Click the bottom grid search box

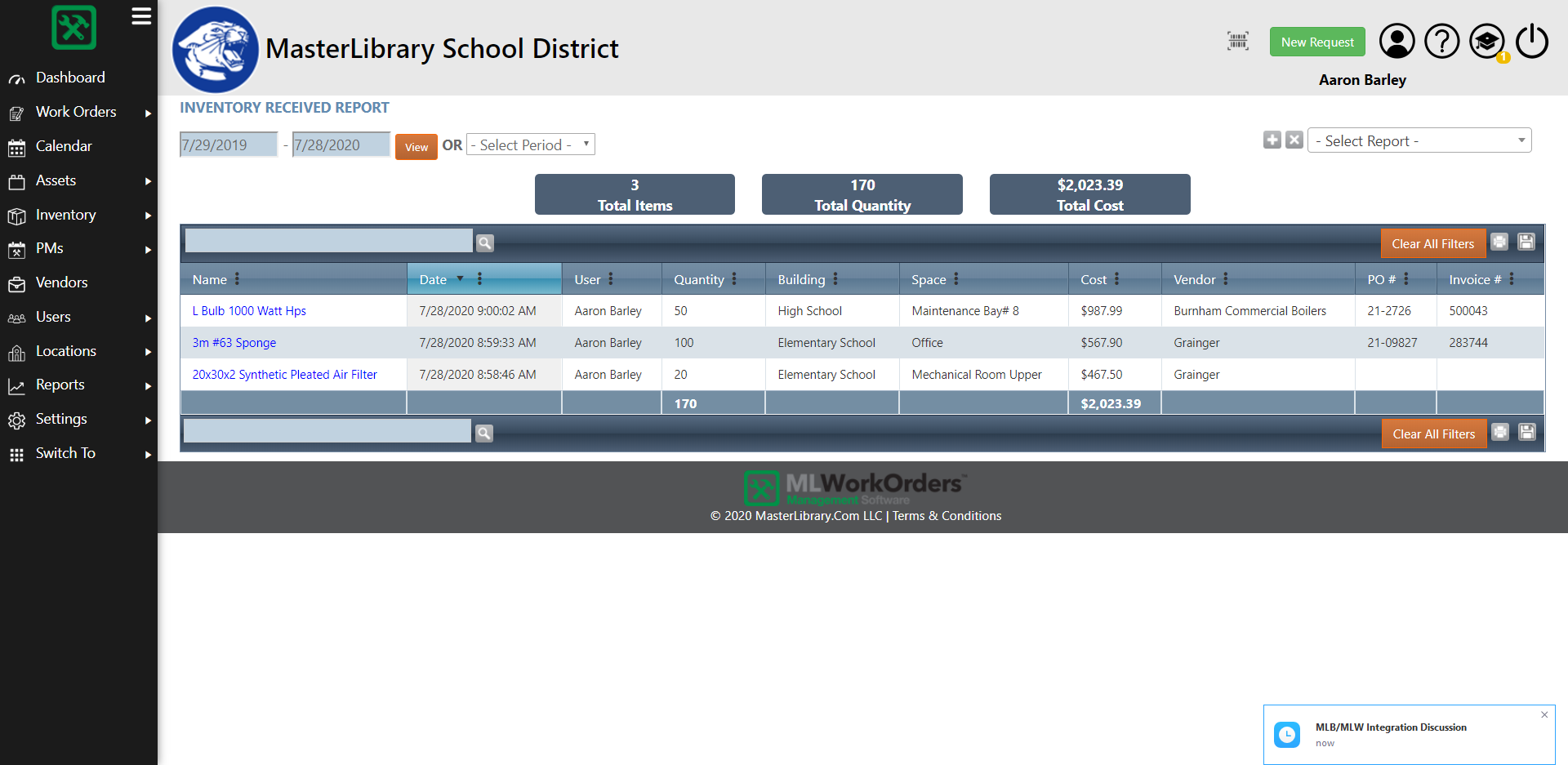(327, 431)
